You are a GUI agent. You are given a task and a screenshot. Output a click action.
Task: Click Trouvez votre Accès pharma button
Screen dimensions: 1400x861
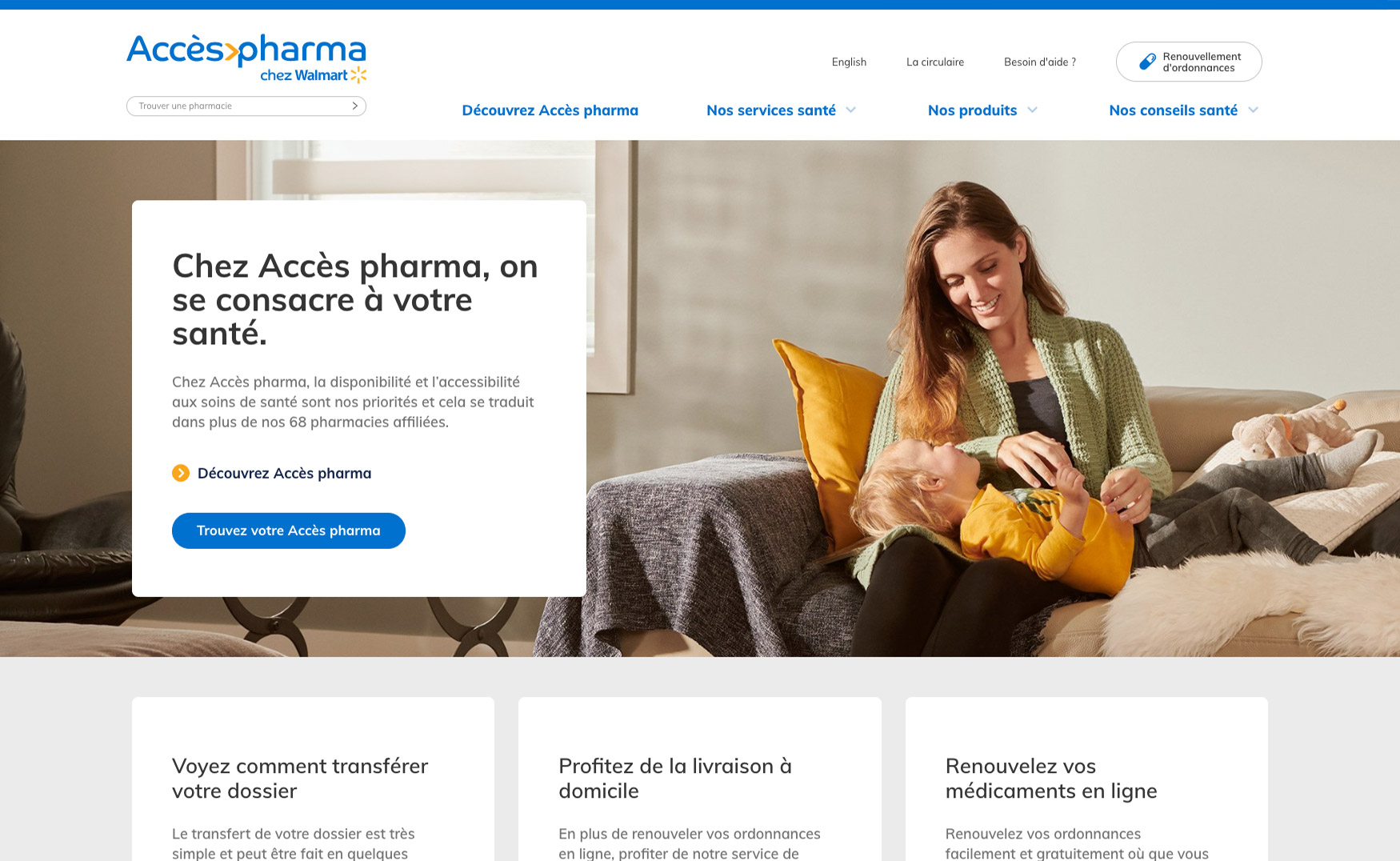[289, 531]
